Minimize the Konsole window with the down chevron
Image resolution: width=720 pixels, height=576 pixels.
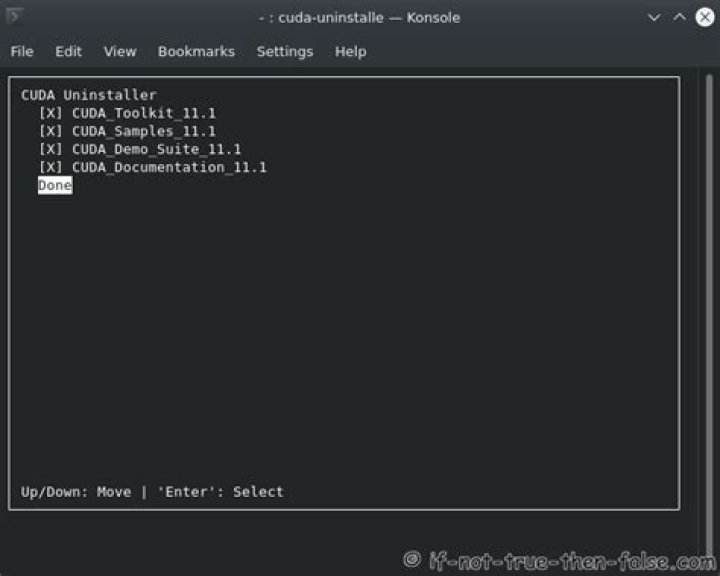pos(654,17)
